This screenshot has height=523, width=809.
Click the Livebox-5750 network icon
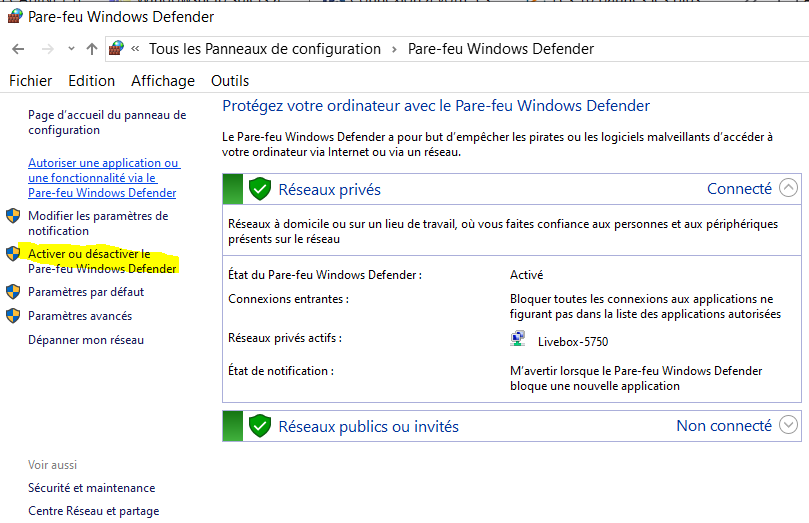click(x=517, y=338)
